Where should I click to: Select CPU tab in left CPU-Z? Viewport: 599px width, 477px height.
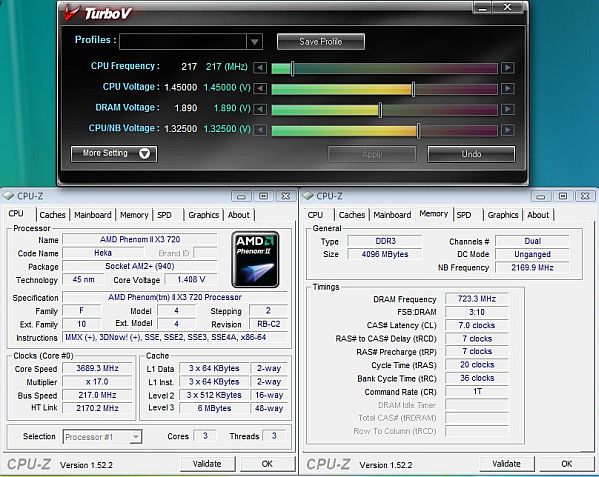pos(16,214)
